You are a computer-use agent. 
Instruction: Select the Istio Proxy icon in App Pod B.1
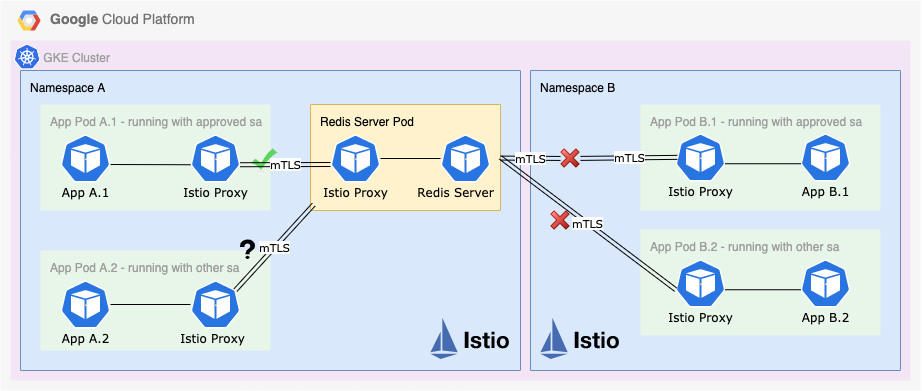pyautogui.click(x=700, y=159)
